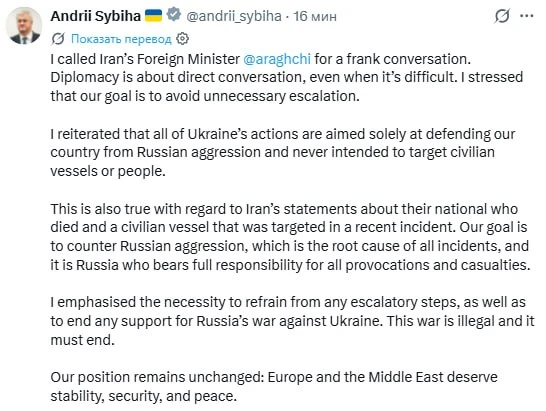546x411 pixels.
Task: Click the verified checkmark badge
Action: pyautogui.click(x=174, y=15)
